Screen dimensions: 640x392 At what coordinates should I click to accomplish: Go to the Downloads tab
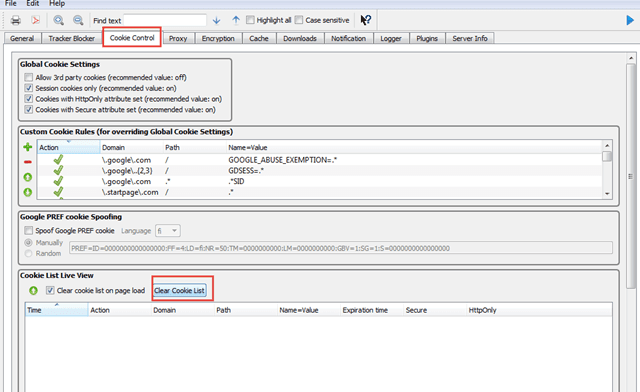coord(300,38)
